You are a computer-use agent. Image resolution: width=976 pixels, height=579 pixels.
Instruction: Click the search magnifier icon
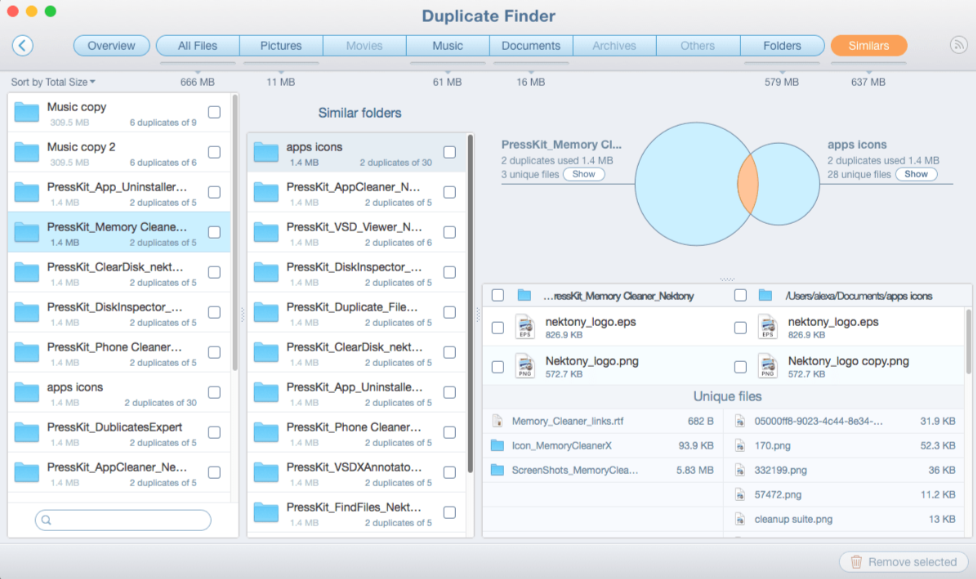[46, 520]
